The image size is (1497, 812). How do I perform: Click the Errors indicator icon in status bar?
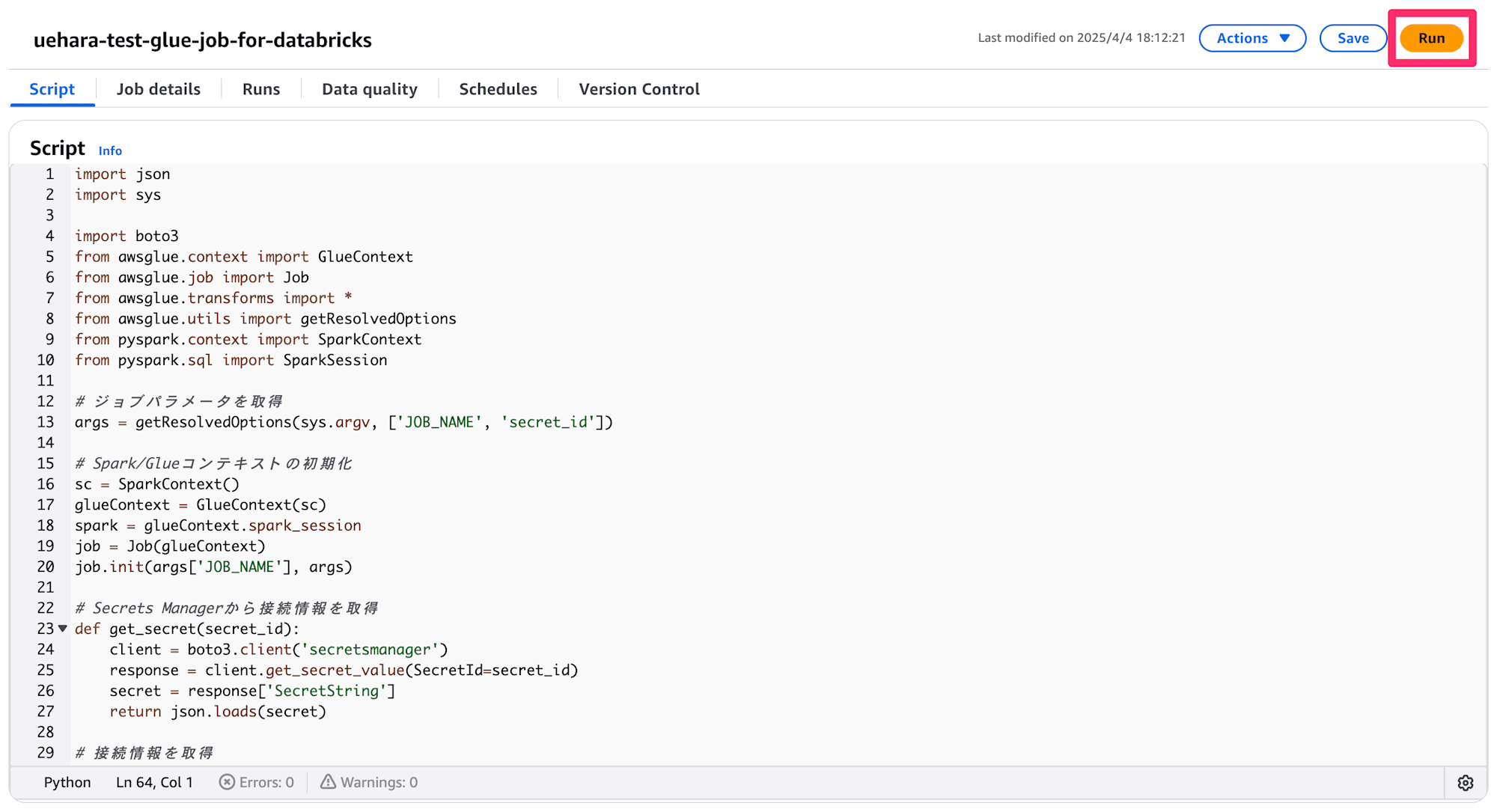[227, 782]
